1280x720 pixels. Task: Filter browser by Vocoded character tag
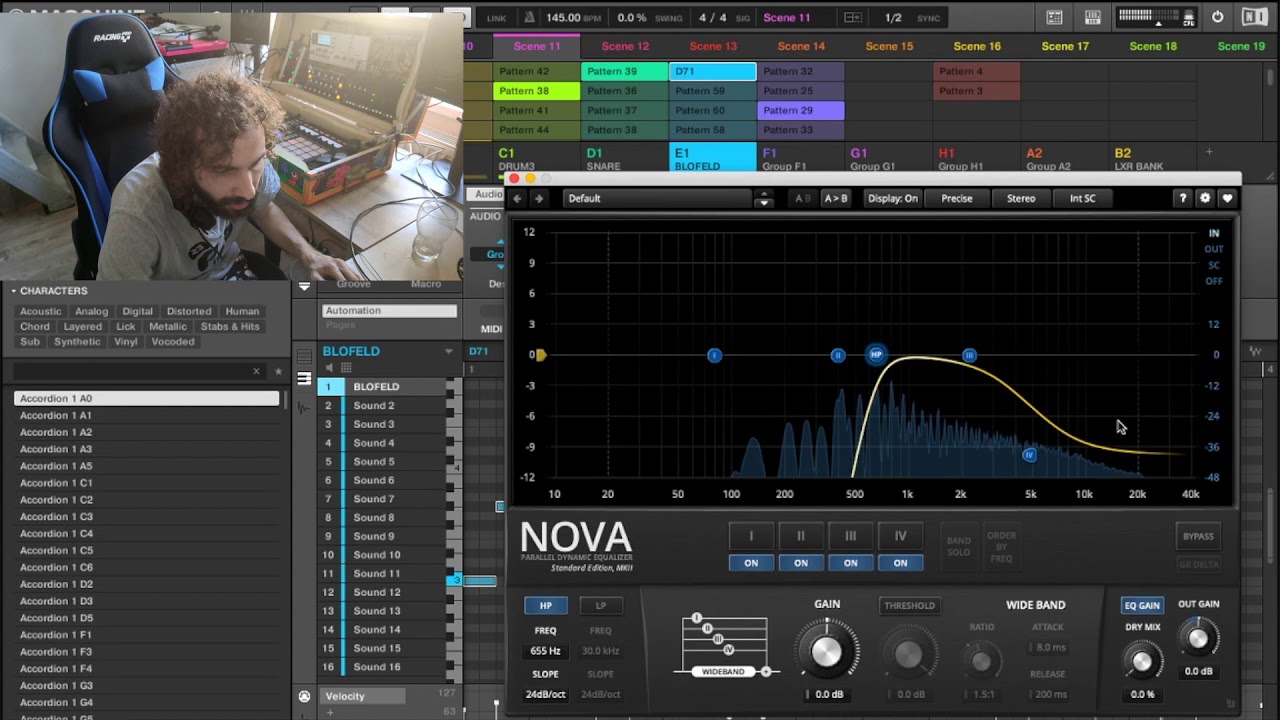click(173, 341)
